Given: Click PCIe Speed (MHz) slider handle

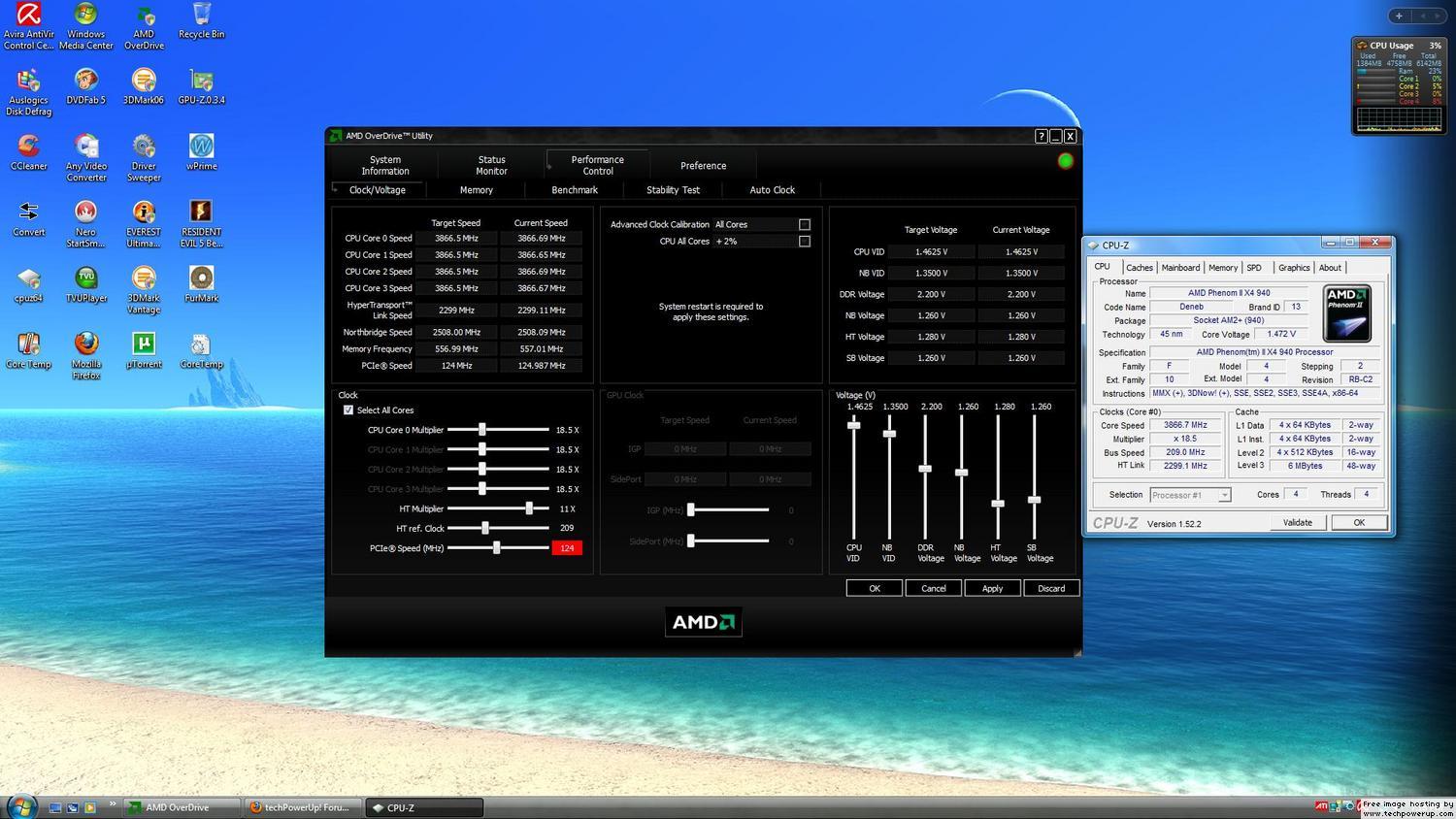Looking at the screenshot, I should pyautogui.click(x=496, y=548).
